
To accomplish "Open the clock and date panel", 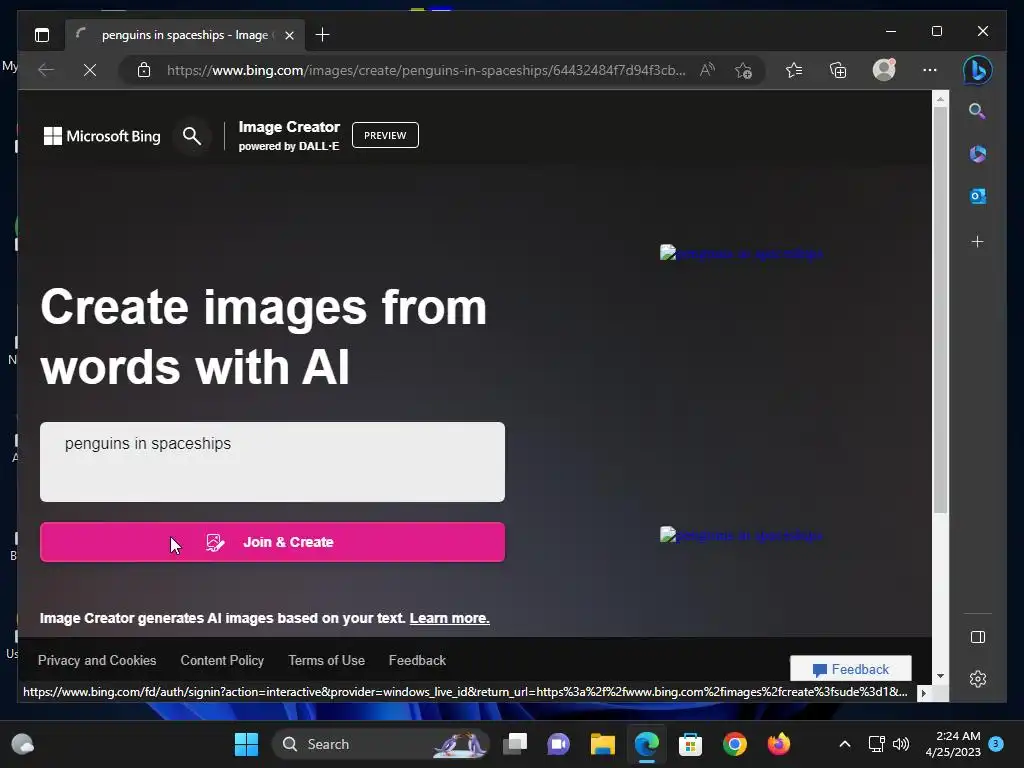I will [953, 744].
